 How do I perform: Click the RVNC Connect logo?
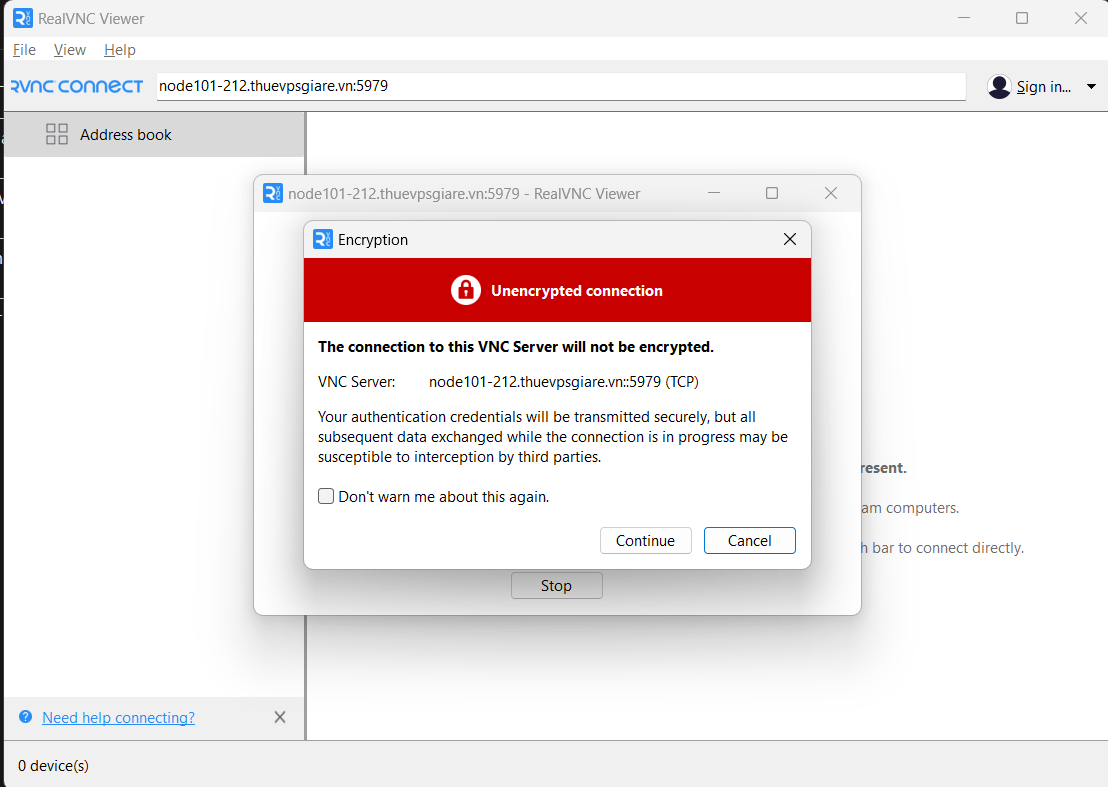click(x=76, y=86)
